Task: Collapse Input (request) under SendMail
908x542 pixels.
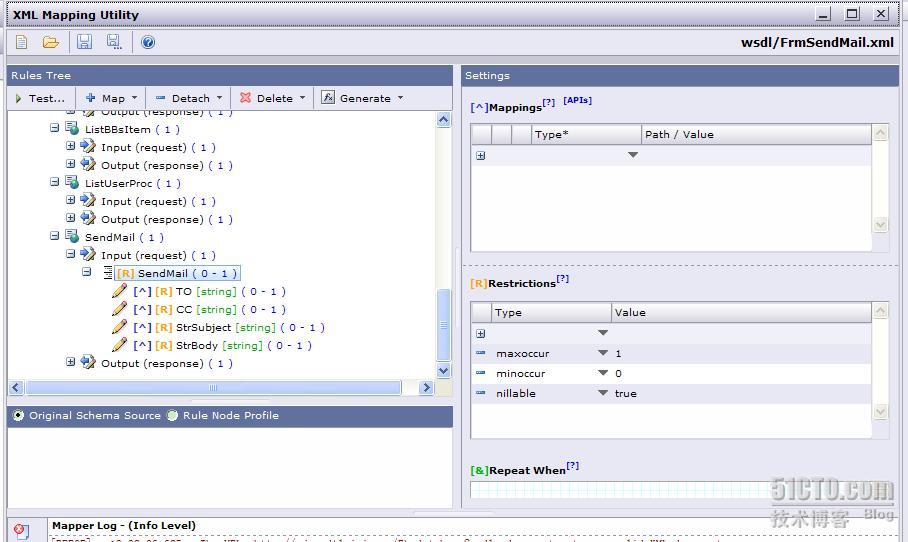Action: point(71,254)
